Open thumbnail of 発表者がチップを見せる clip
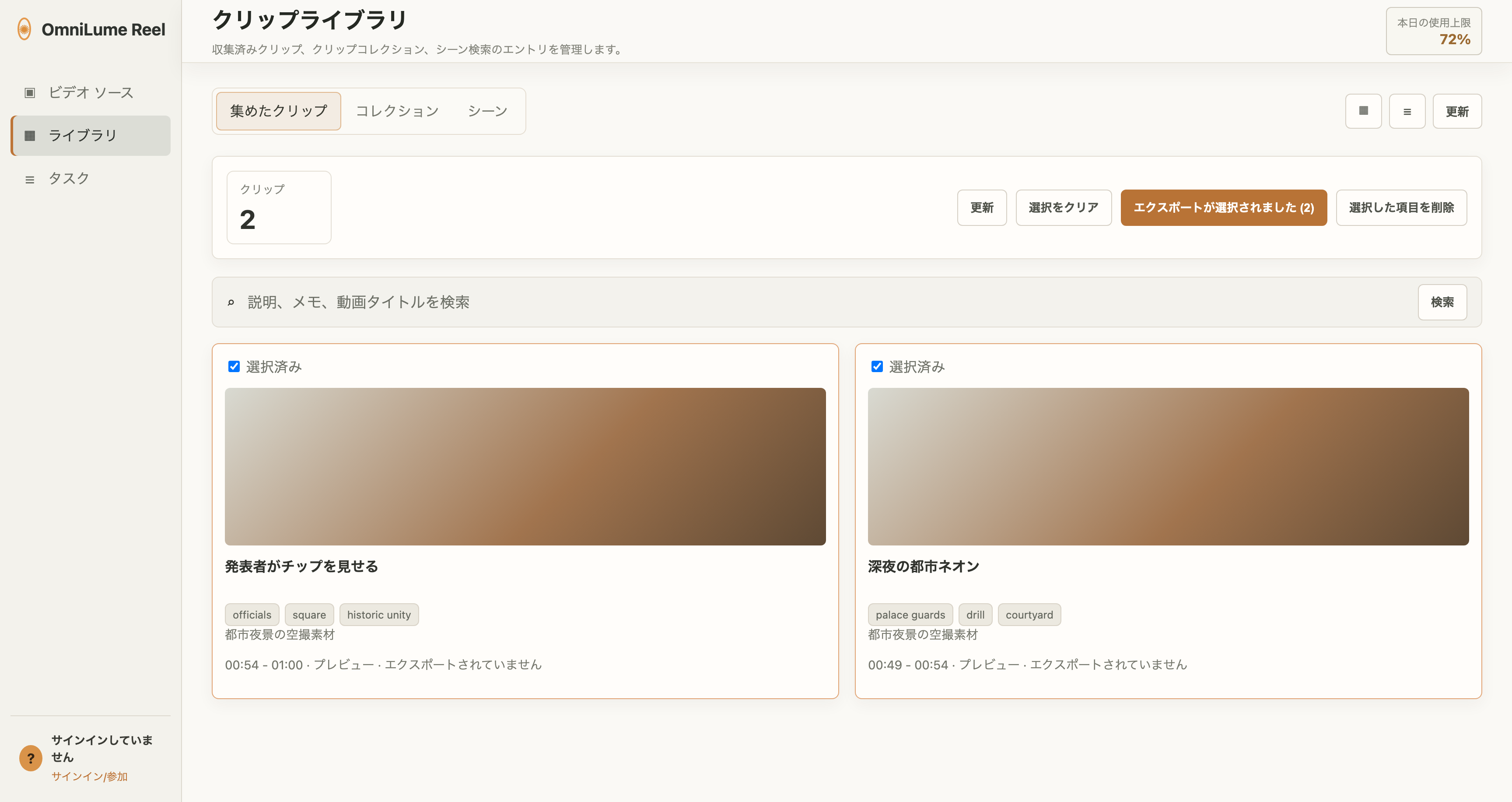This screenshot has width=1512, height=802. (525, 466)
